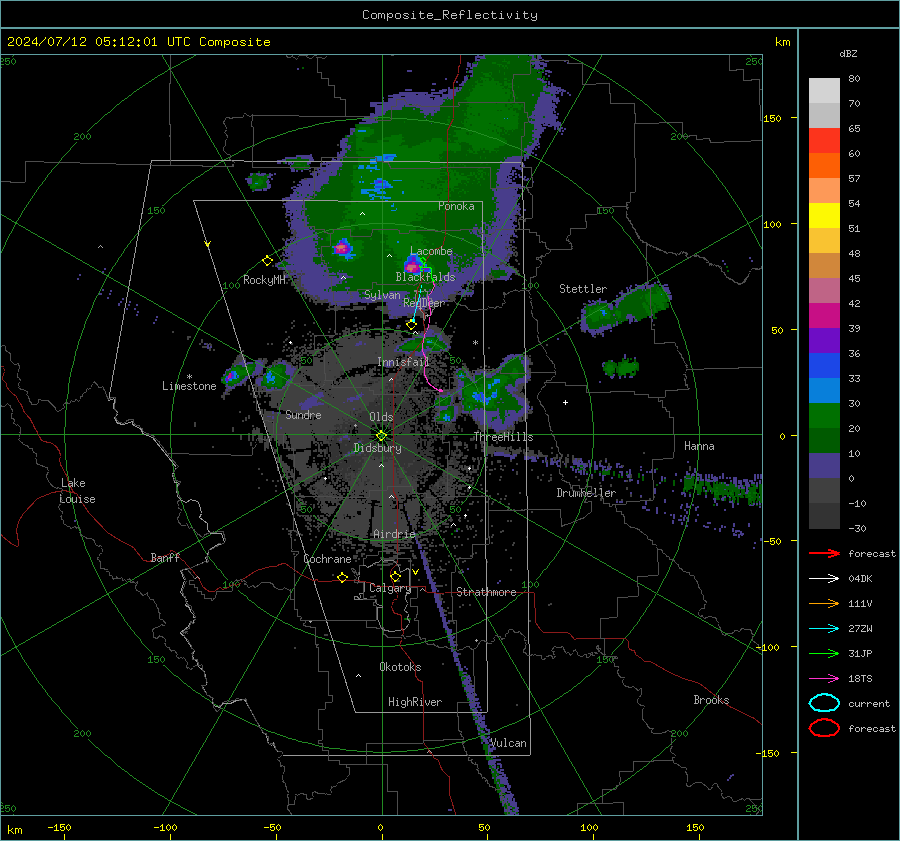Click the Strathmore town label
Image resolution: width=900 pixels, height=841 pixels.
[486, 592]
